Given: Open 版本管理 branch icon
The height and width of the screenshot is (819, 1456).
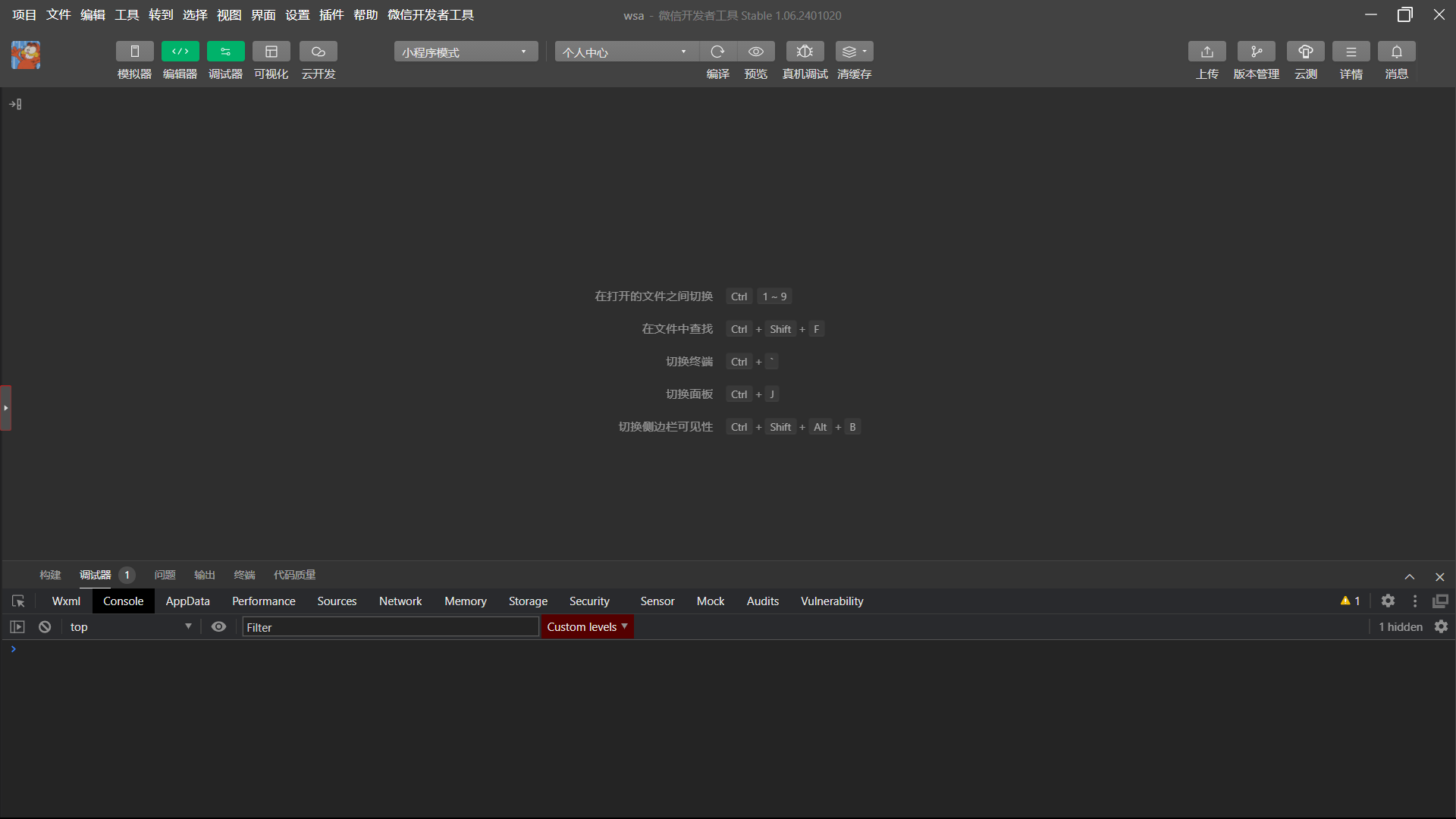Looking at the screenshot, I should (x=1256, y=52).
